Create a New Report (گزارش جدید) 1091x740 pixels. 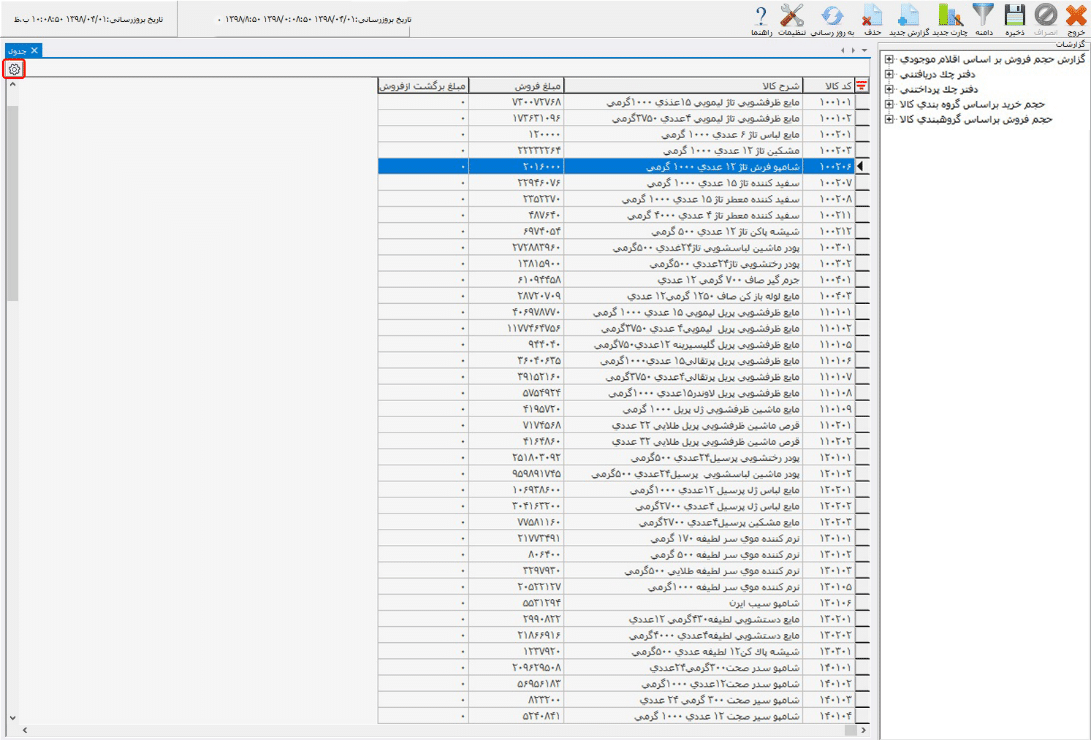tap(908, 17)
